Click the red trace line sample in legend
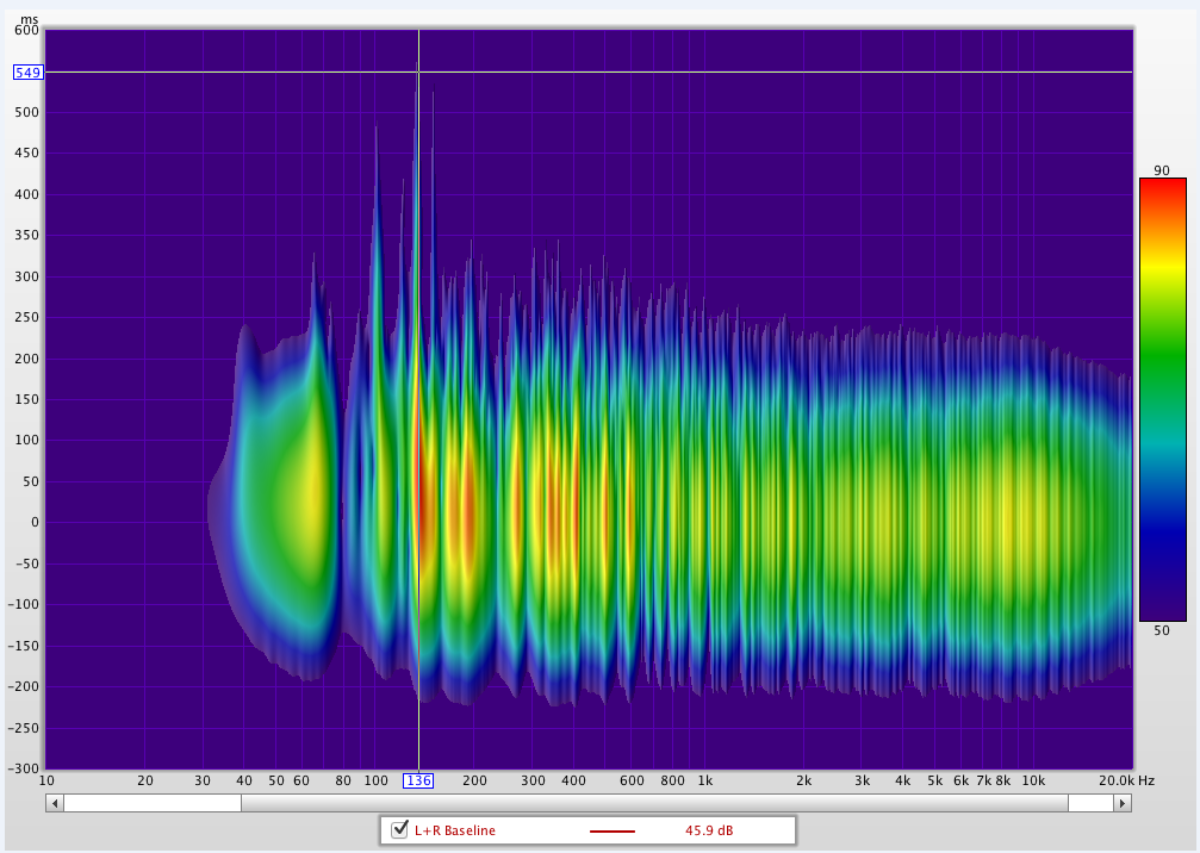Viewport: 1200px width, 853px height. [x=612, y=830]
